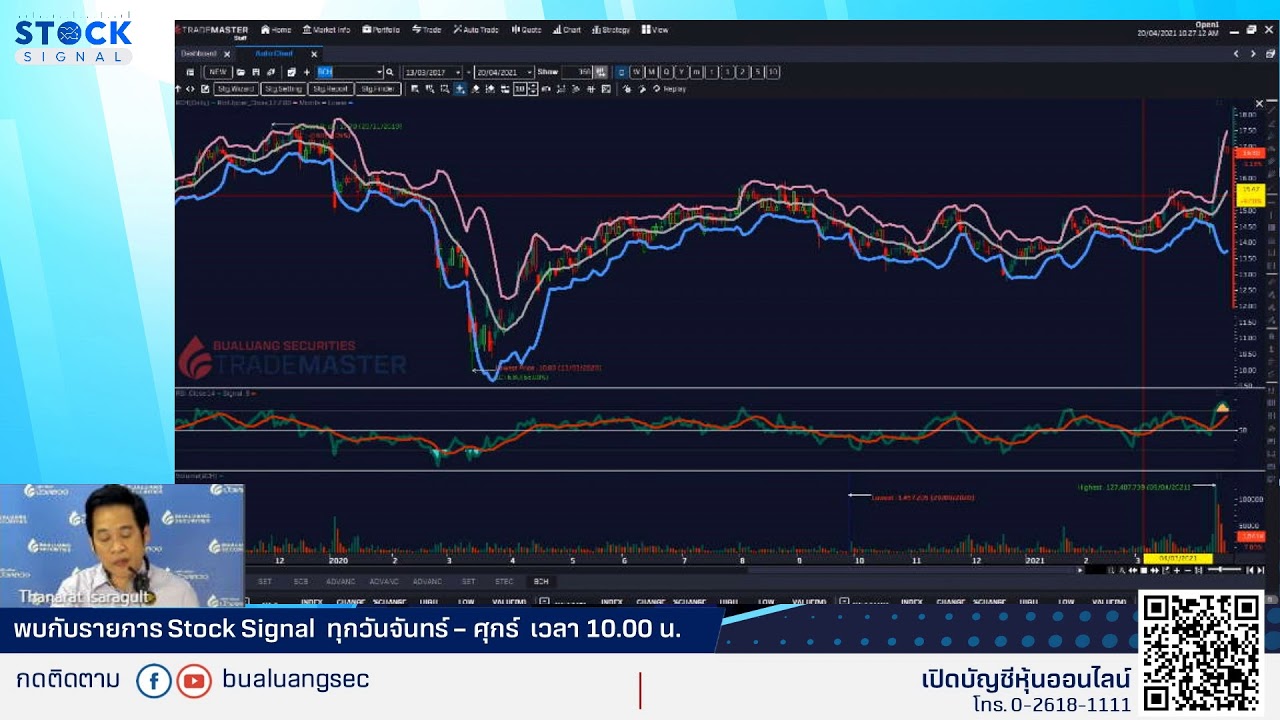Click the zoom in plus icon below chart
The width and height of the screenshot is (1280, 720).
tap(1176, 570)
